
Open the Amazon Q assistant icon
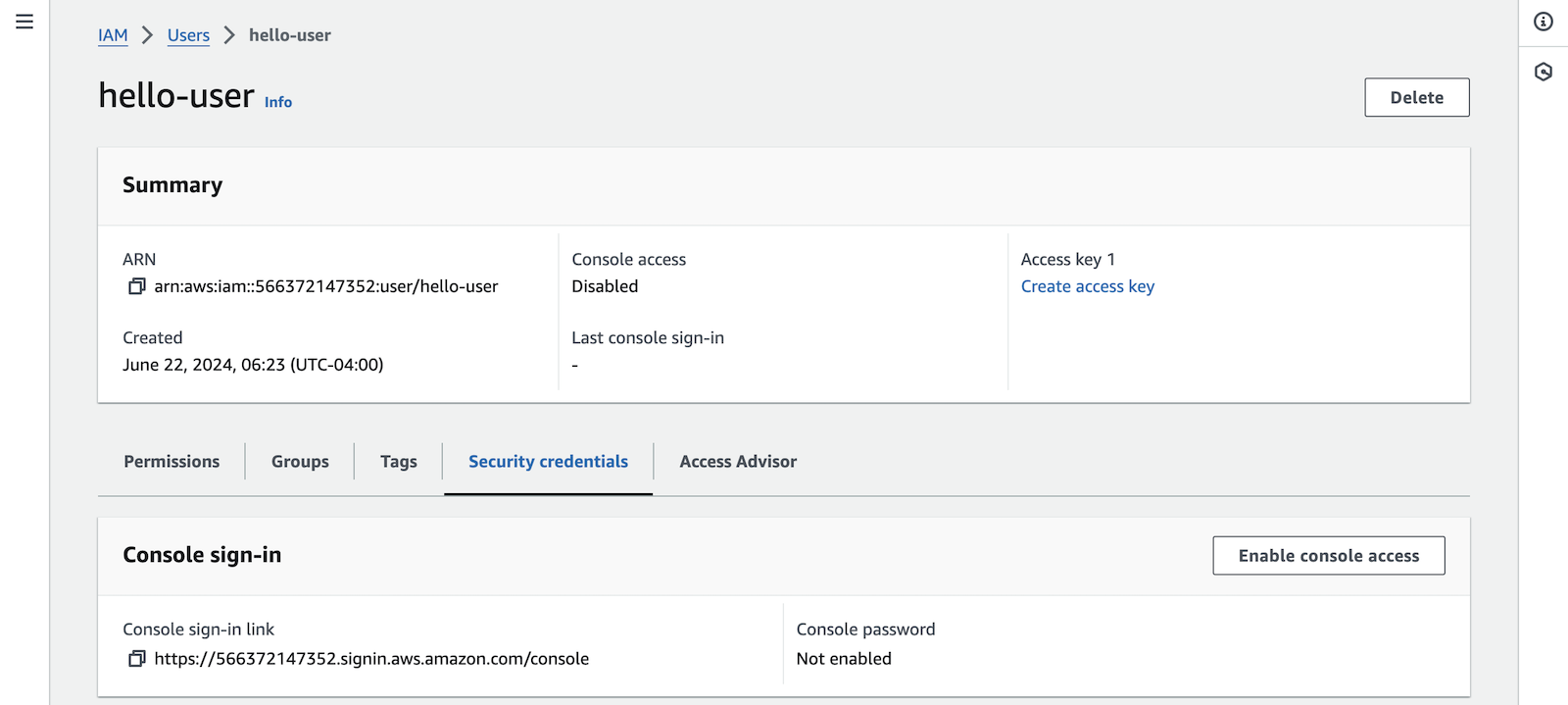pos(1542,71)
